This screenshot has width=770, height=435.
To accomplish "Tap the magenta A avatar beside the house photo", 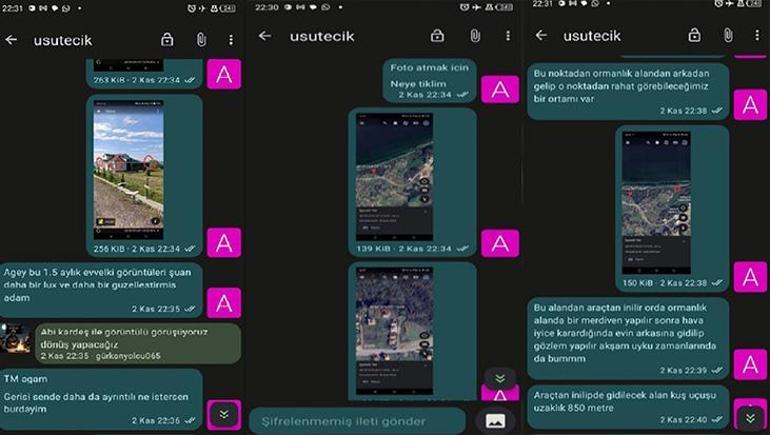I will [x=223, y=240].
